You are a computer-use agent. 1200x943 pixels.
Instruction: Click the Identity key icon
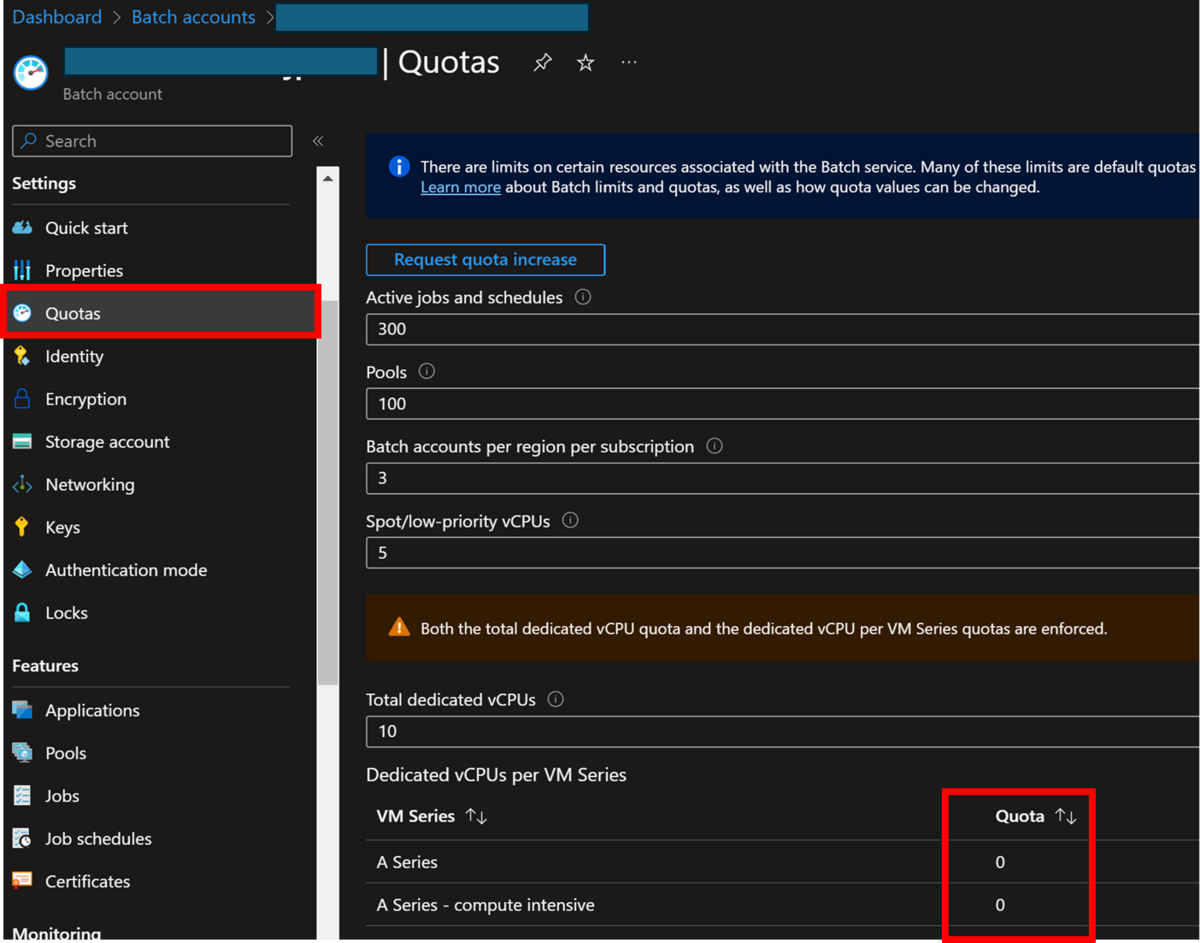tap(22, 356)
